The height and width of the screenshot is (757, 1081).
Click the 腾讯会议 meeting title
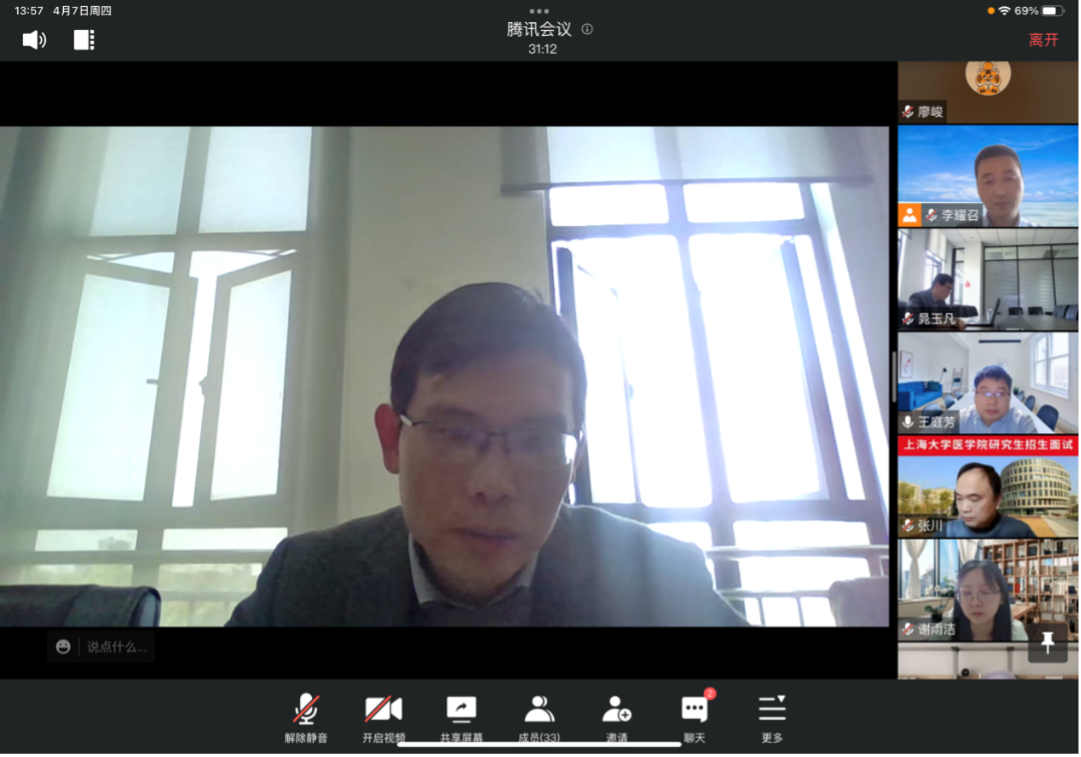541,29
